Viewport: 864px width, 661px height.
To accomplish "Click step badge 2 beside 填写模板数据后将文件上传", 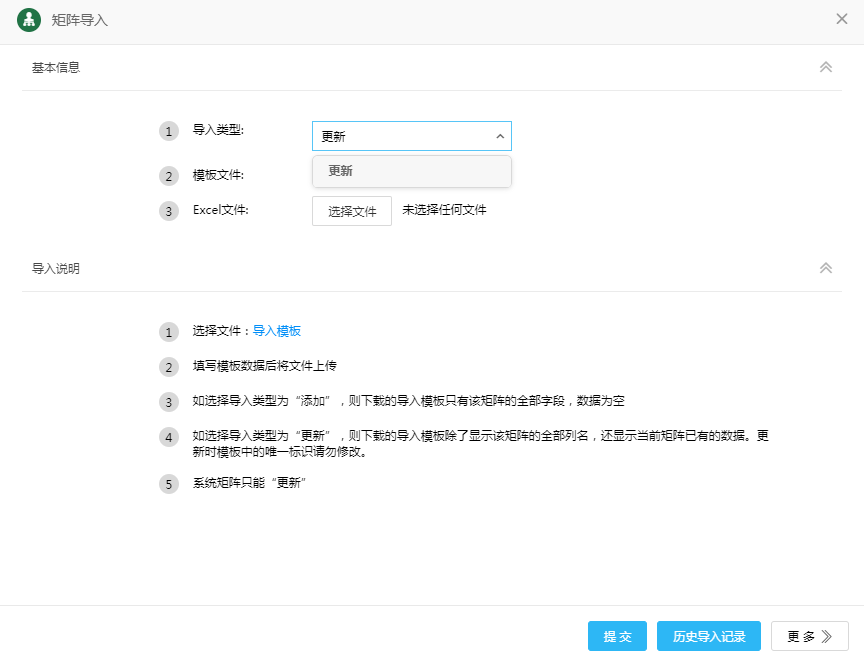I will (168, 367).
